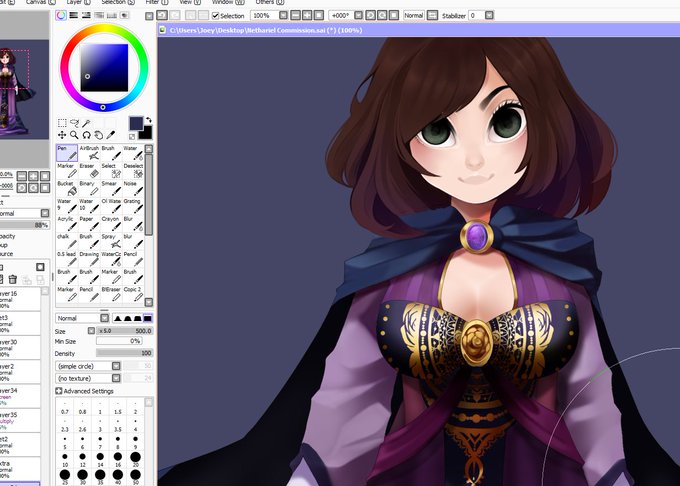Select the Pen tool
The width and height of the screenshot is (680, 486).
click(x=67, y=153)
